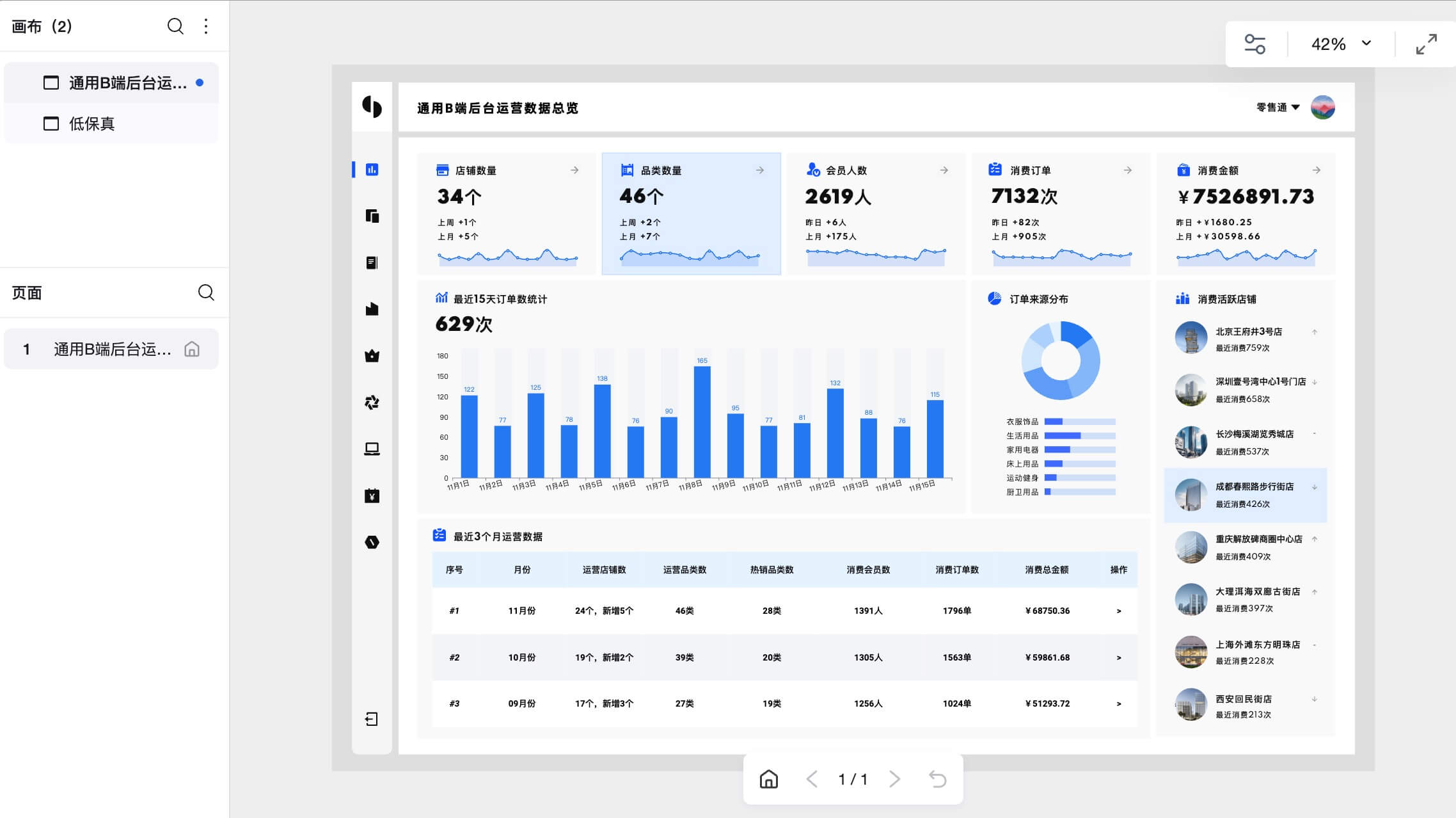Open the 零售通 dropdown in header
This screenshot has height=818, width=1456.
pos(1278,108)
